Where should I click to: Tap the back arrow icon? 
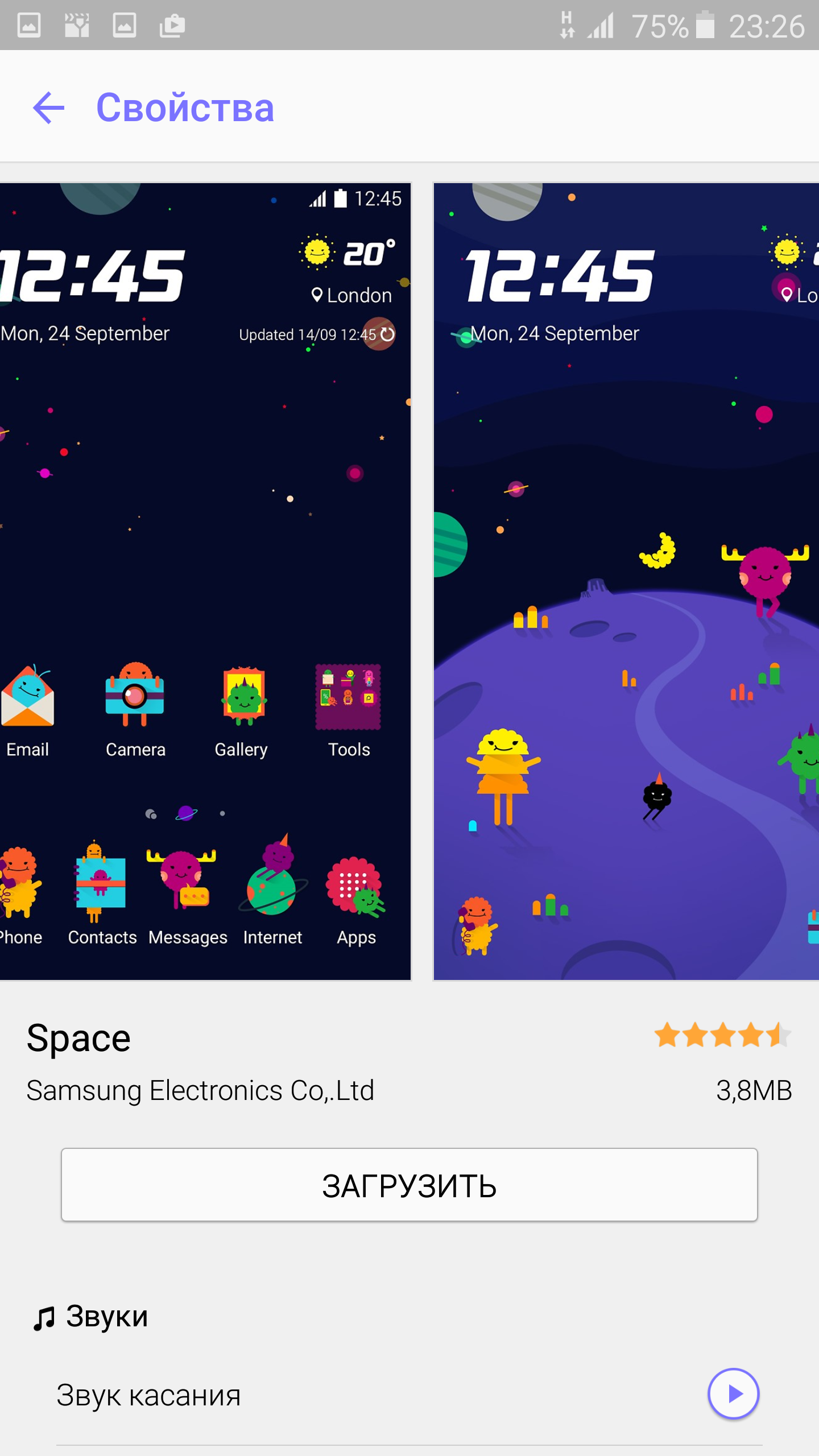pyautogui.click(x=49, y=107)
